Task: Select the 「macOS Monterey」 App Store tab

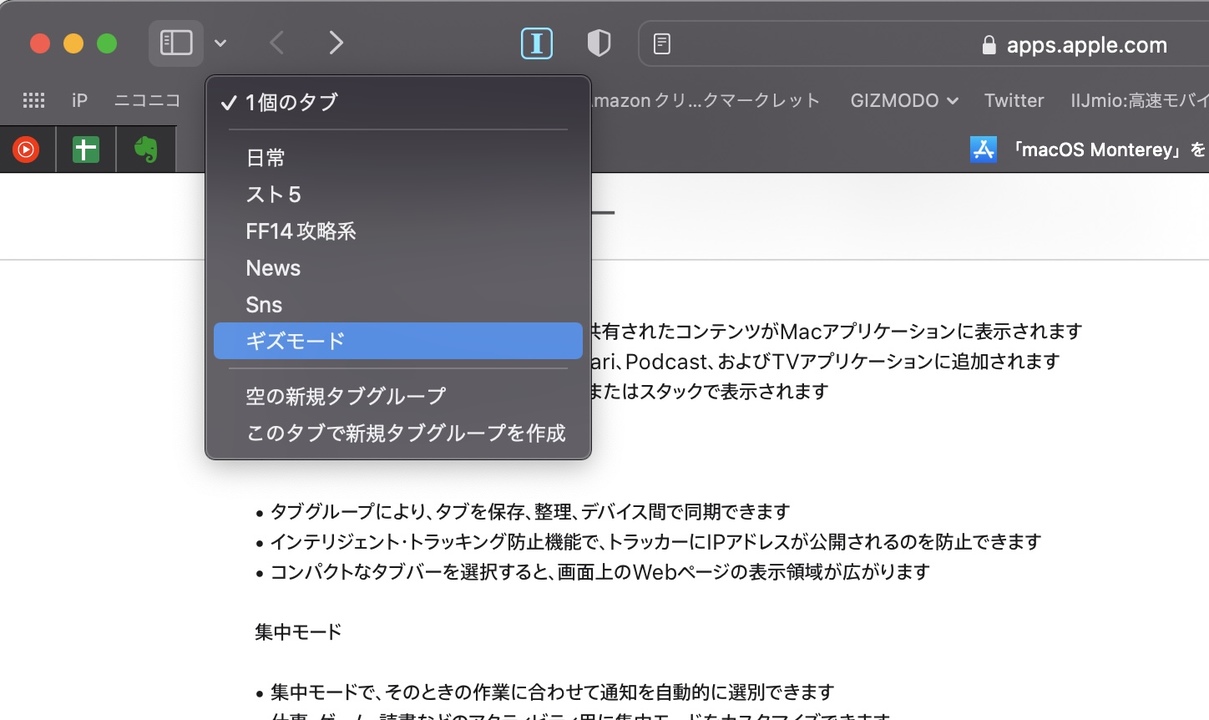Action: [x=1089, y=150]
